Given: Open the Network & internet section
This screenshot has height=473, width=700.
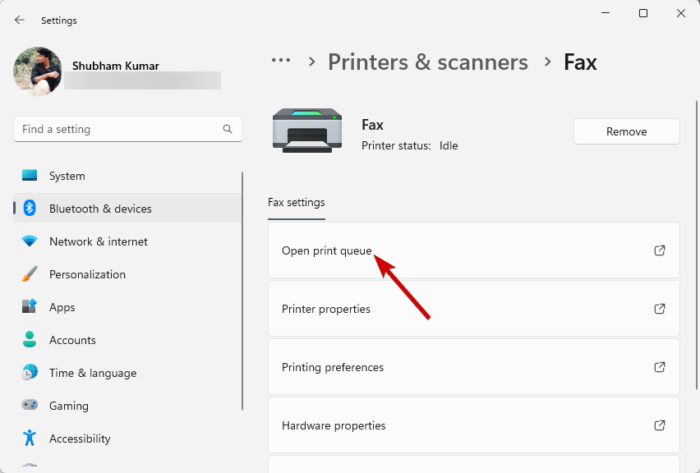Looking at the screenshot, I should 127,241.
